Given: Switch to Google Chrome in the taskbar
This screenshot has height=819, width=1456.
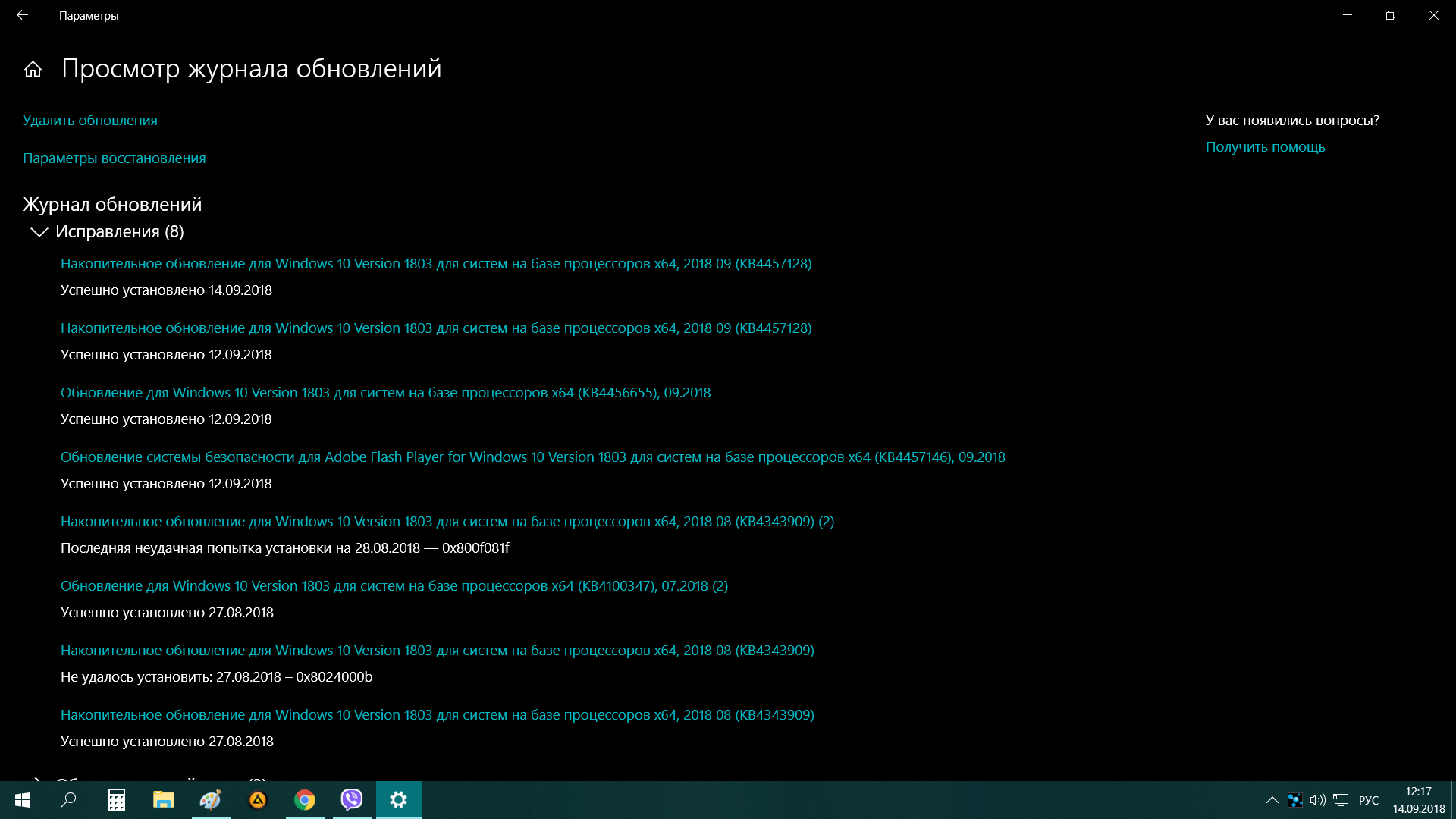Looking at the screenshot, I should [x=305, y=800].
